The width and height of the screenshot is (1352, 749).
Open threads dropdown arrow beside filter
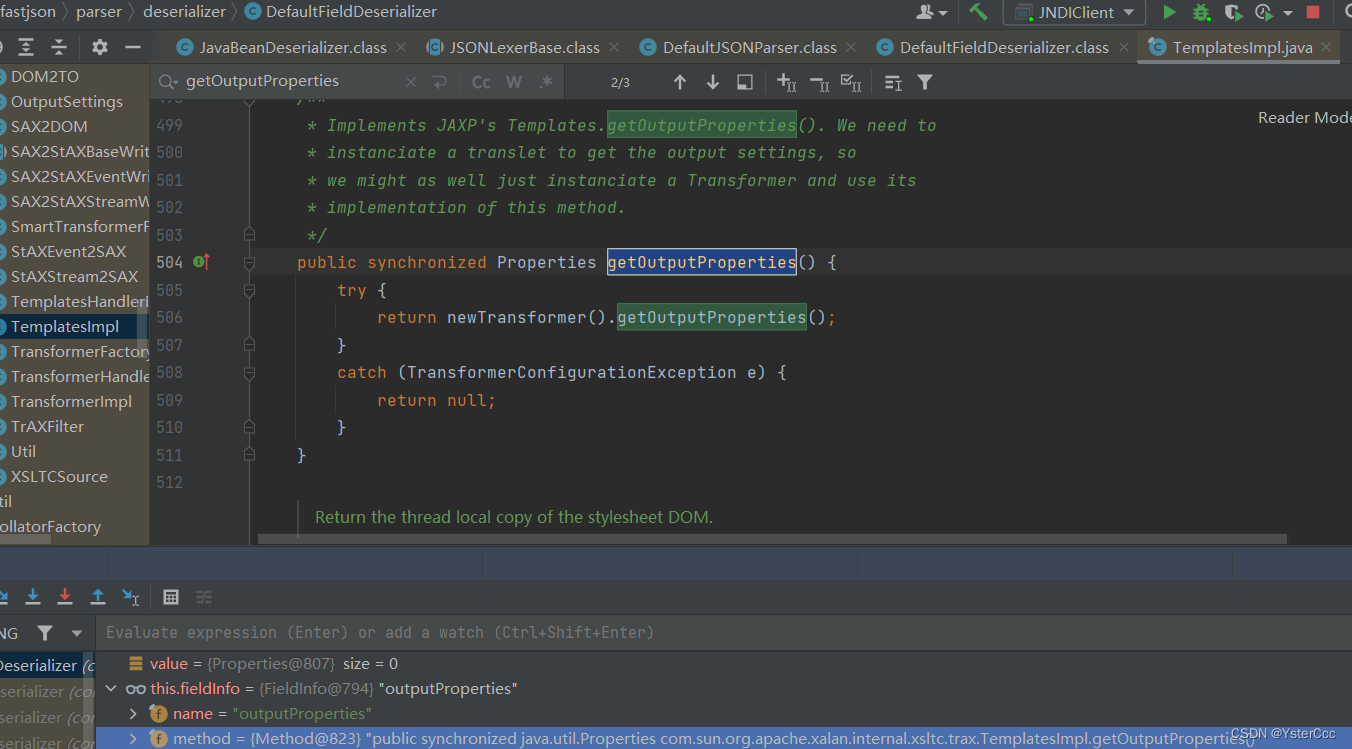click(76, 633)
